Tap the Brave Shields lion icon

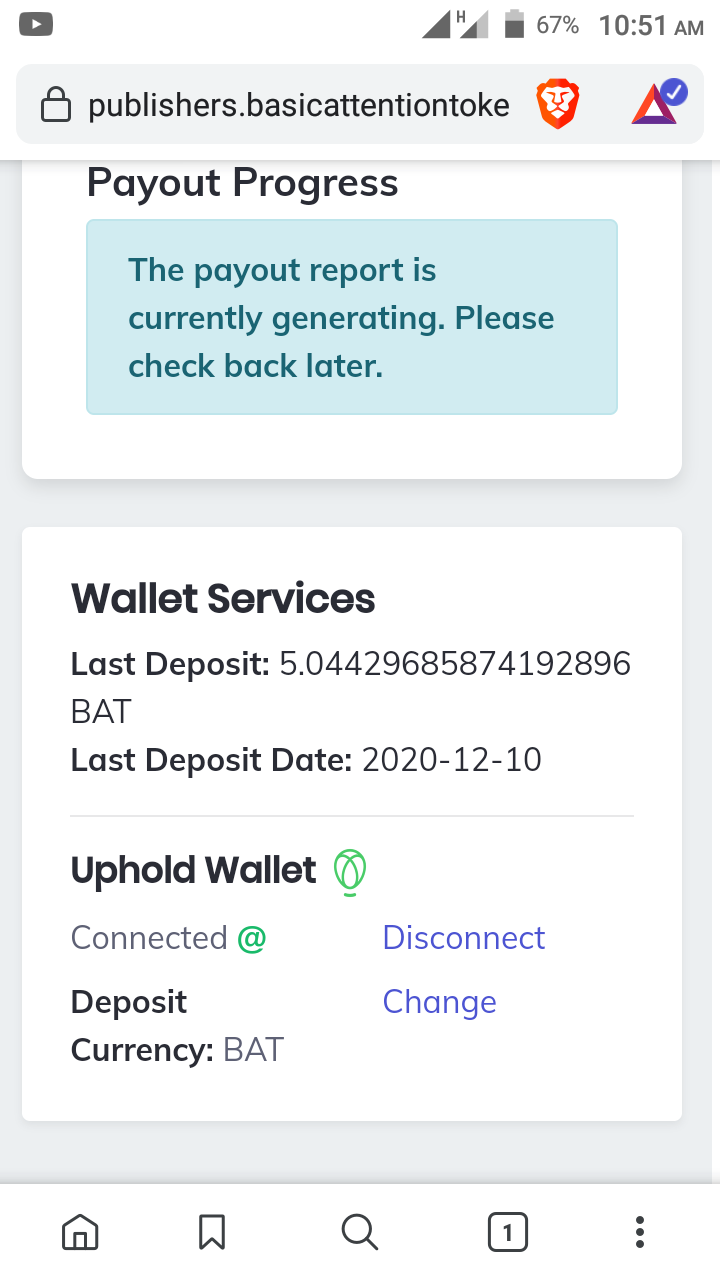click(558, 105)
